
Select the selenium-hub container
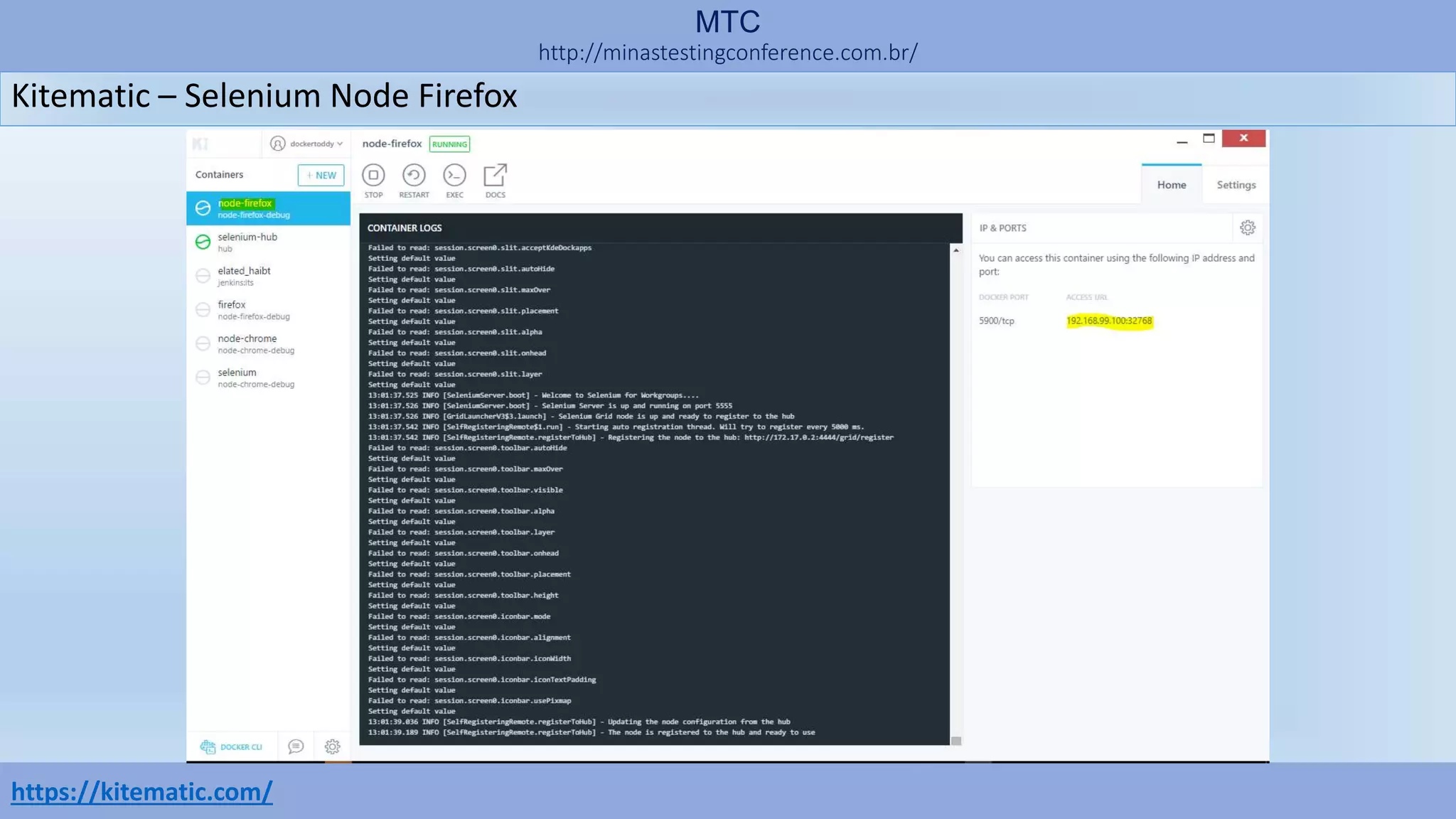pyautogui.click(x=268, y=242)
